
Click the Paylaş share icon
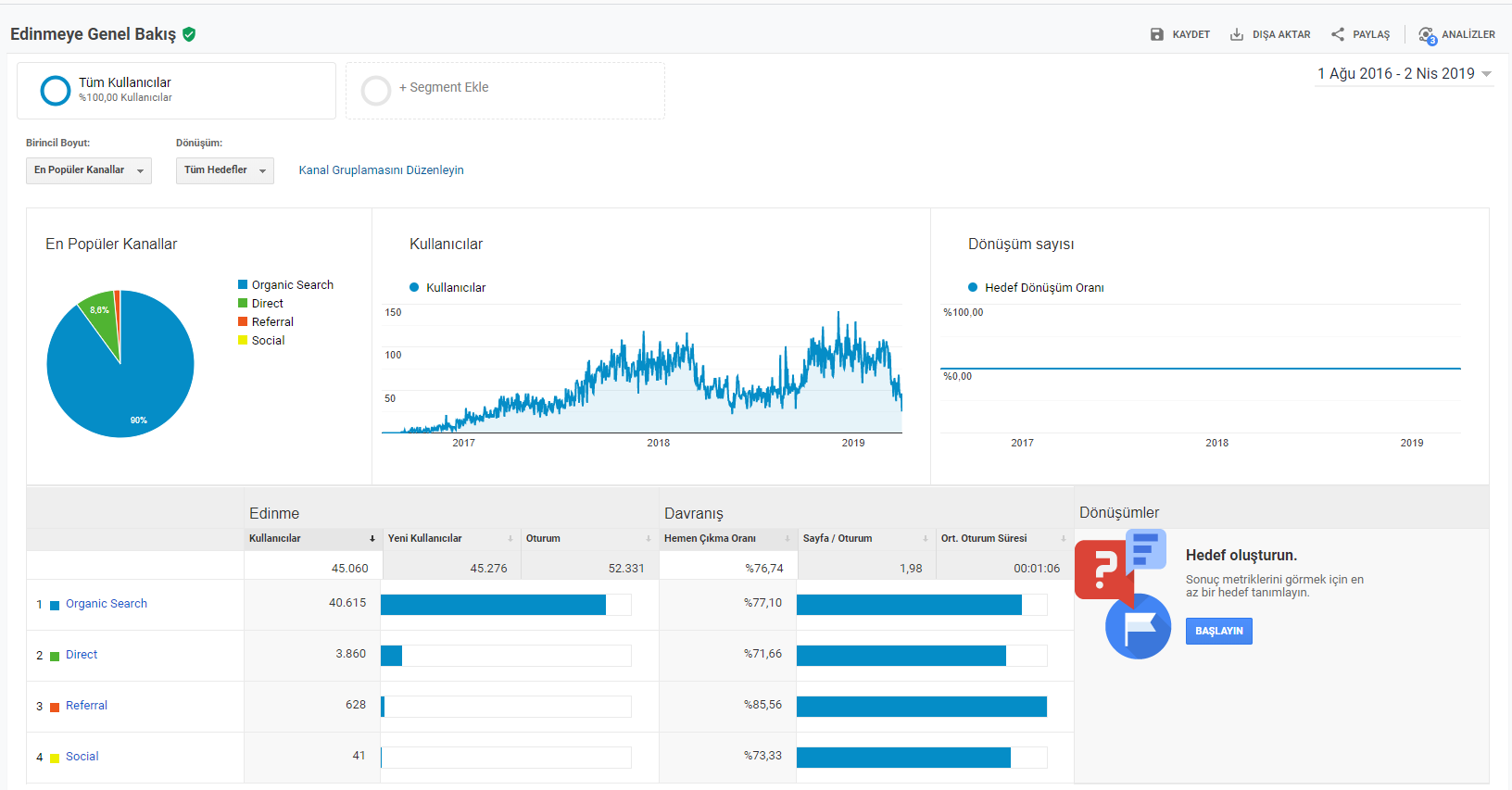pos(1337,34)
